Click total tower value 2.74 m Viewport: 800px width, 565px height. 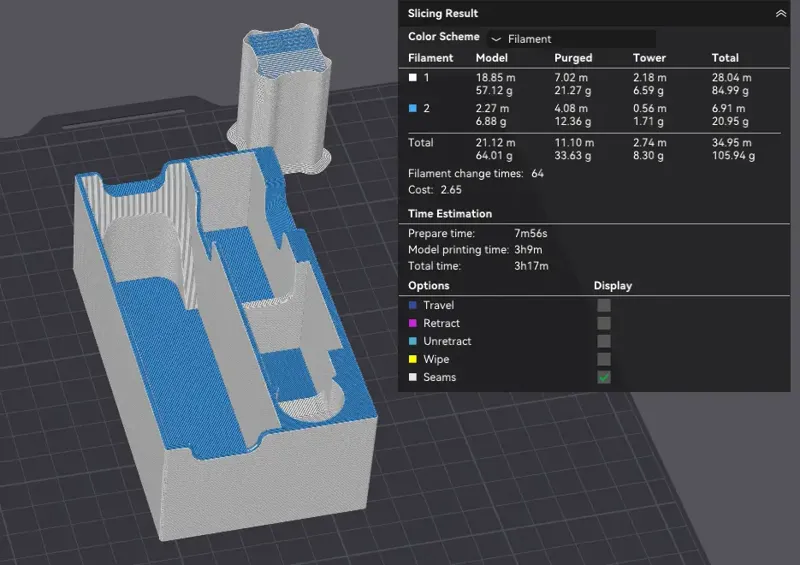pyautogui.click(x=649, y=142)
